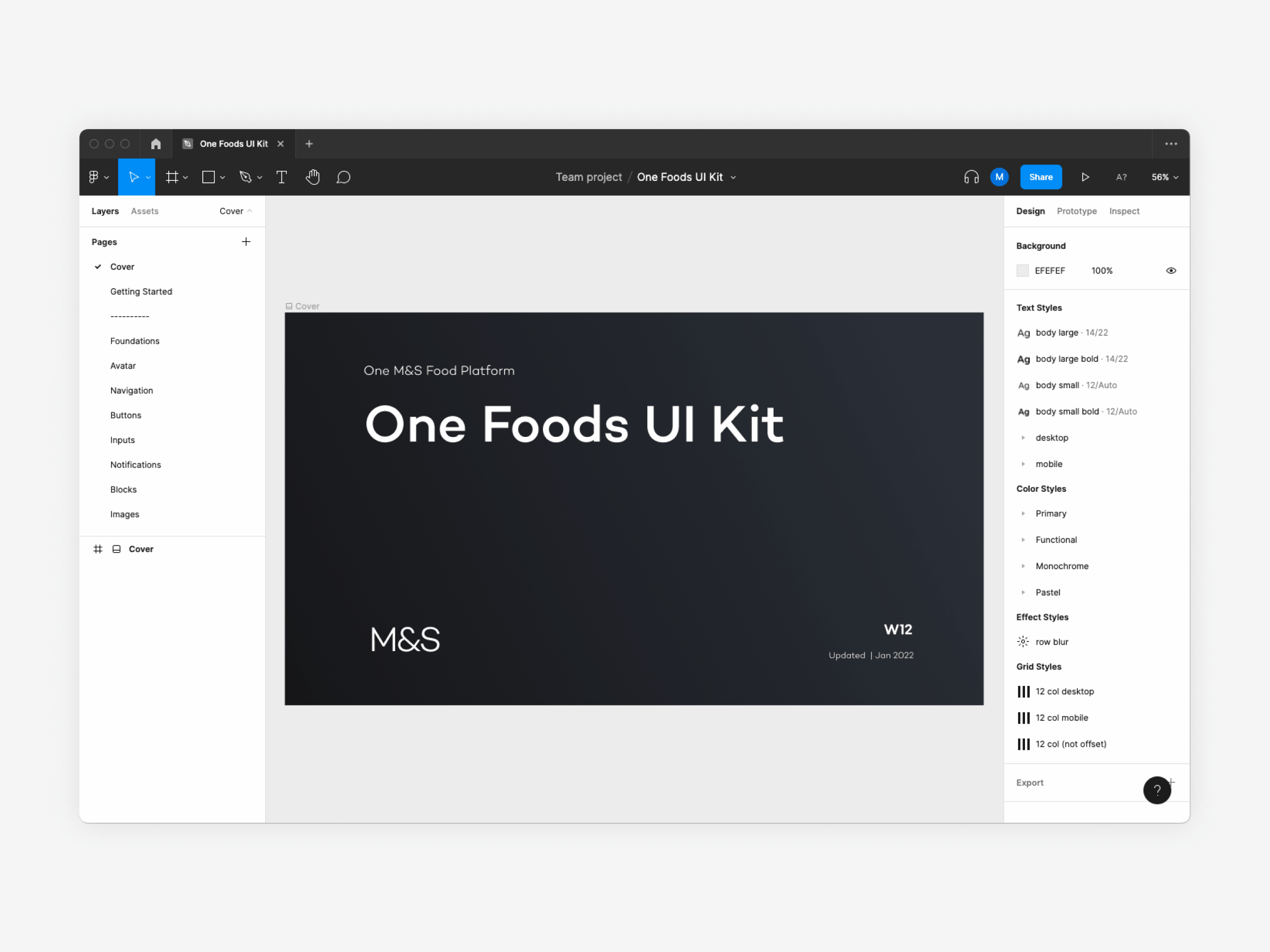Select the Move tool

[x=134, y=177]
